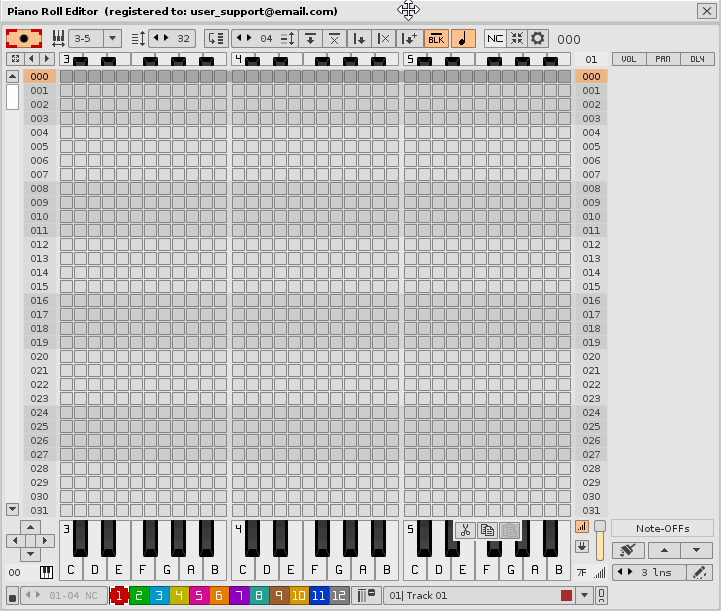
Task: Toggle the record button in the toolbar
Action: pos(24,39)
